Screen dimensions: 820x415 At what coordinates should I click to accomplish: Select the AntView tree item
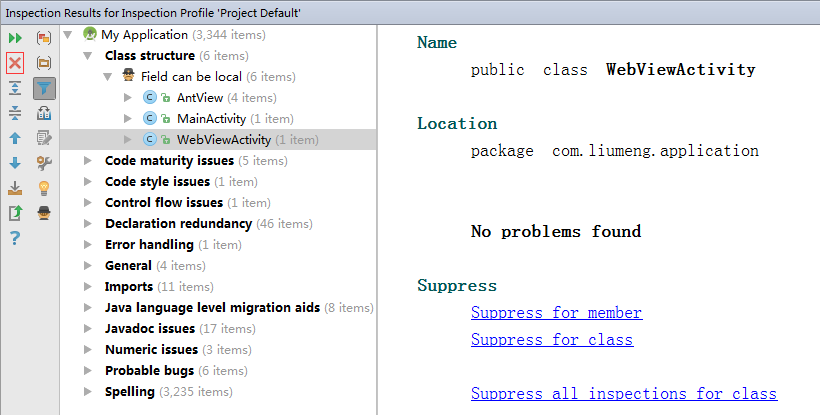tap(201, 98)
